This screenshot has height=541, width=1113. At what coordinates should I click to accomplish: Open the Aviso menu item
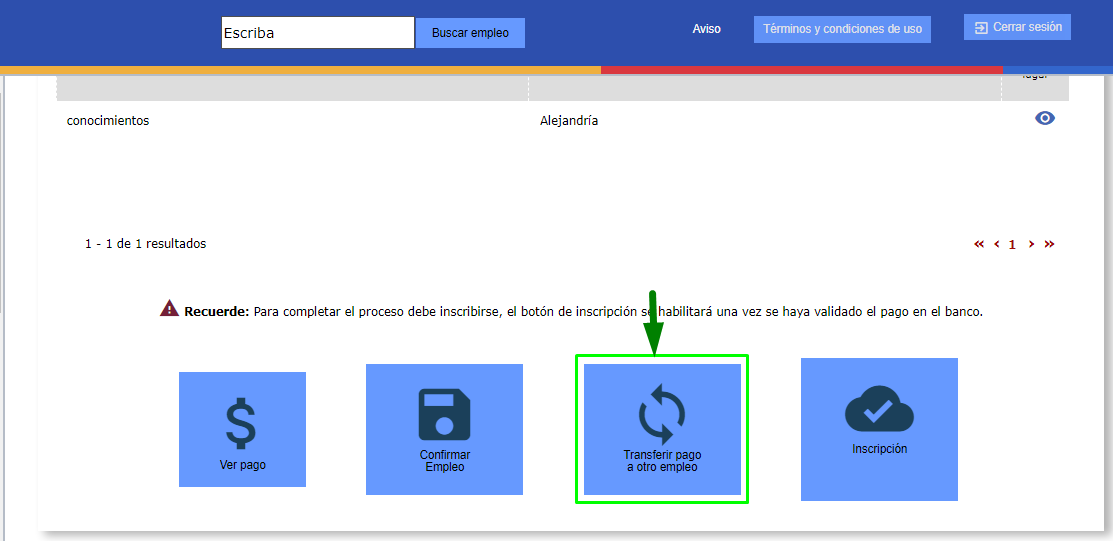coord(706,29)
